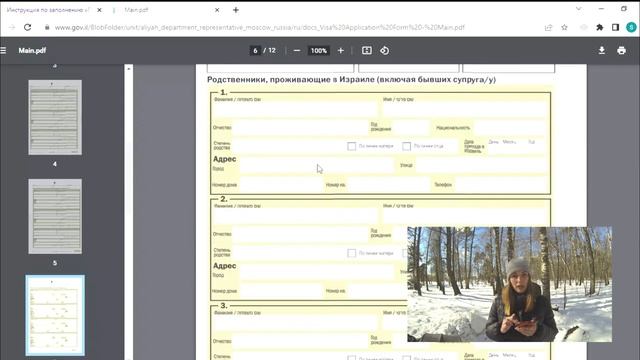The width and height of the screenshot is (640, 360).
Task: Toggle the PDF sidebar menu icon
Action: [x=3, y=51]
